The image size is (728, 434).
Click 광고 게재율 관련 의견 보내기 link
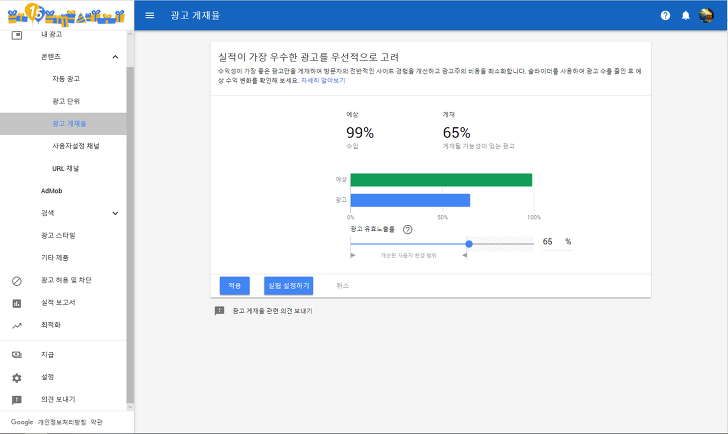pyautogui.click(x=273, y=311)
